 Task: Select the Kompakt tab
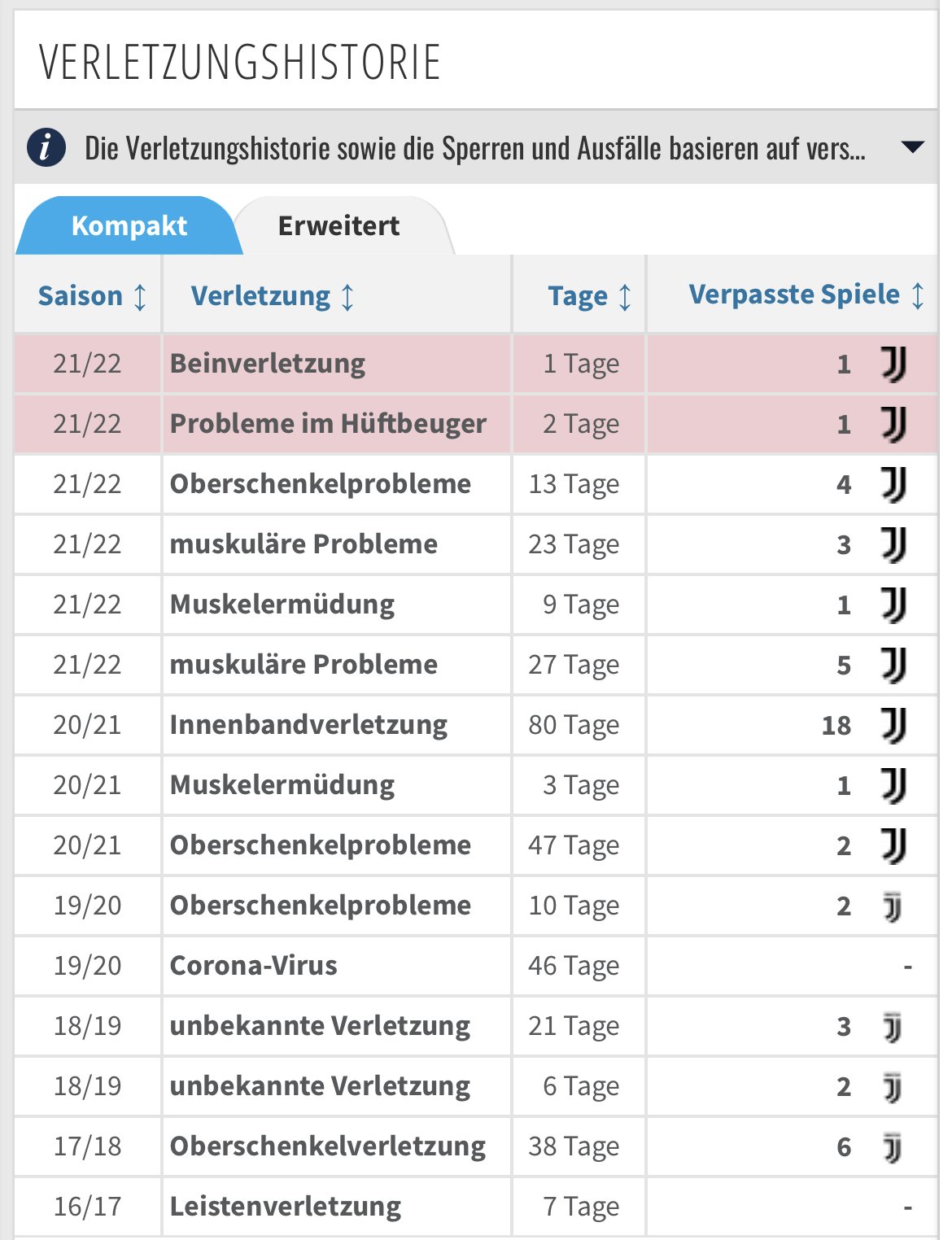(129, 225)
